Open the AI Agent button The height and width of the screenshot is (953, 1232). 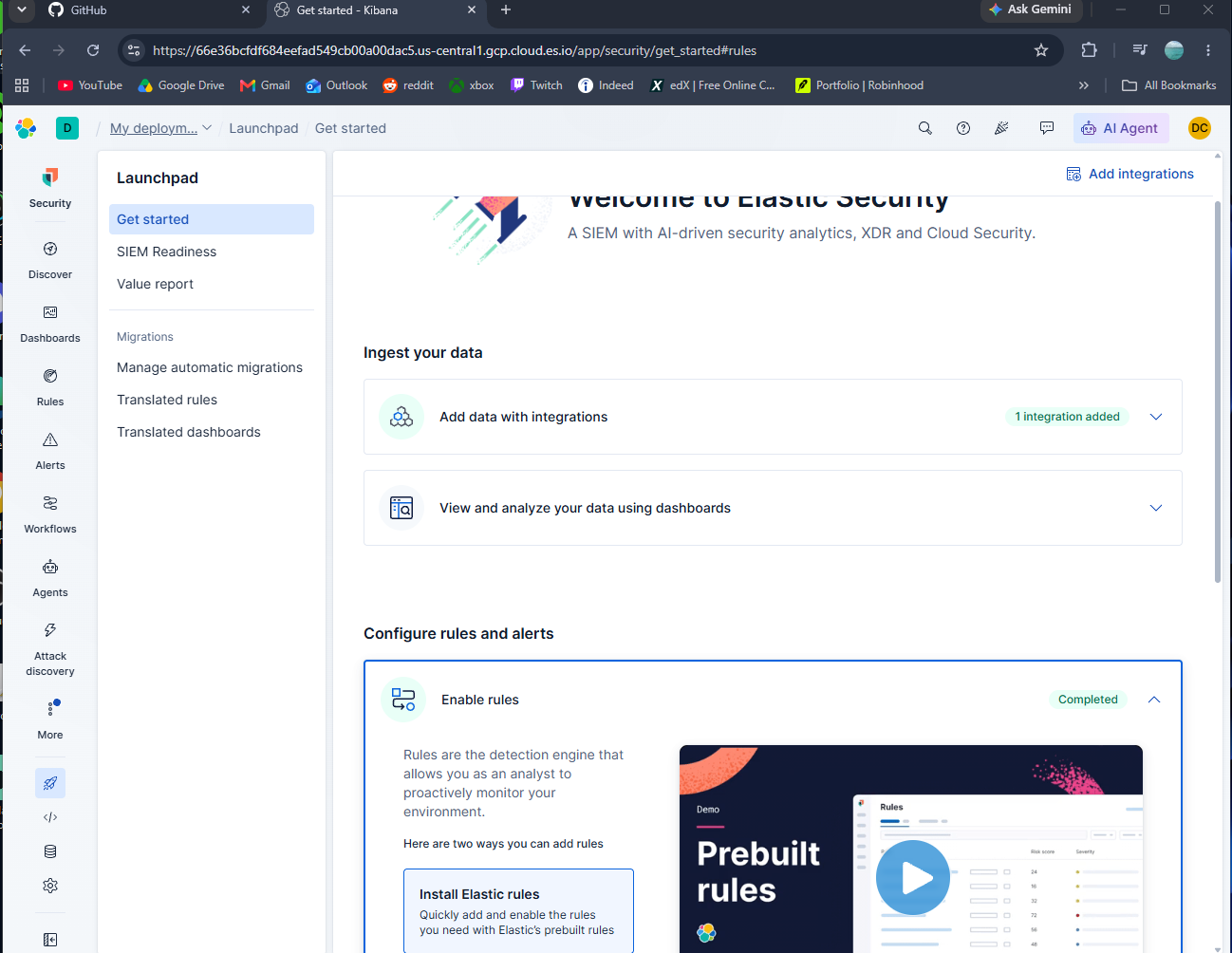(x=1120, y=128)
